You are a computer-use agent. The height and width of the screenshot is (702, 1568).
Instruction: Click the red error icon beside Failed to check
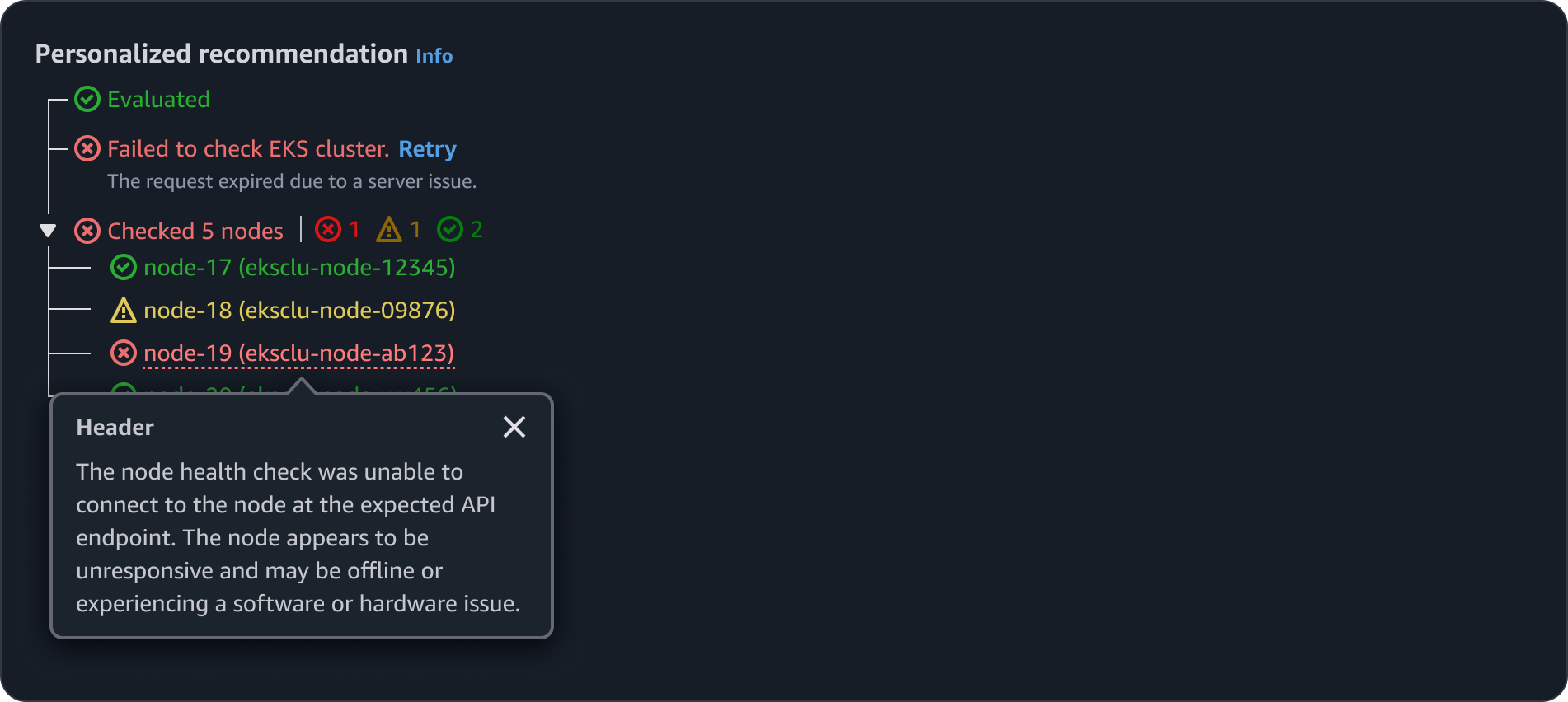87,149
